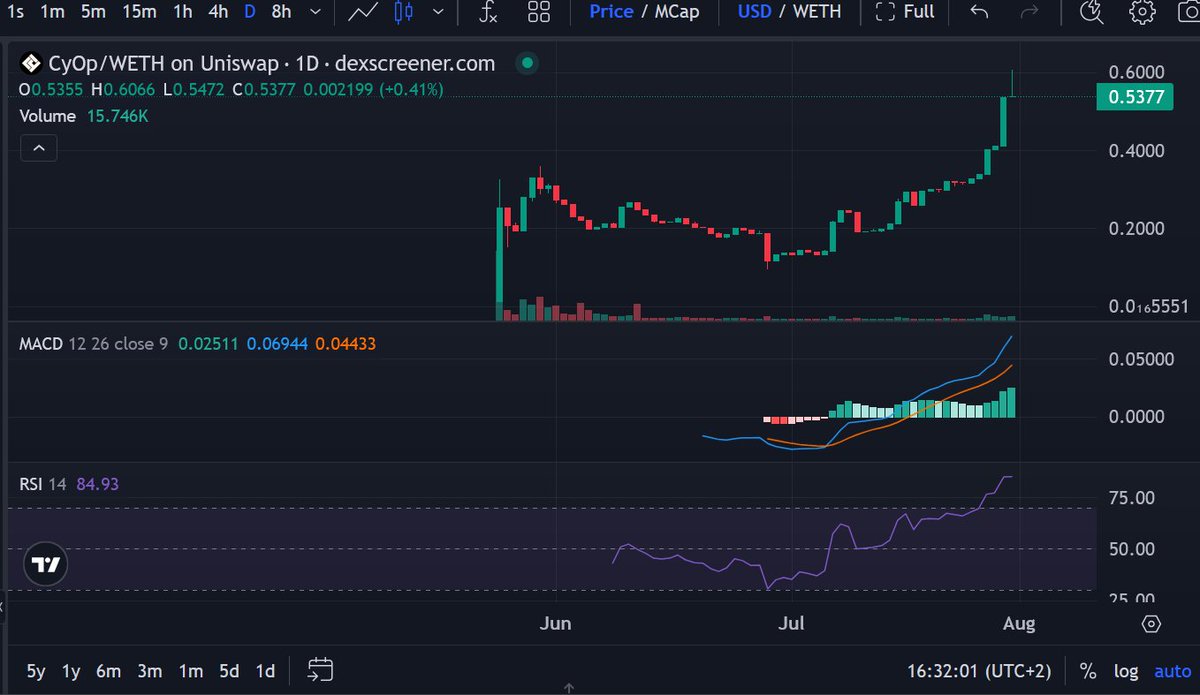This screenshot has width=1200, height=695.
Task: Select the candlestick chart style
Action: click(x=403, y=12)
